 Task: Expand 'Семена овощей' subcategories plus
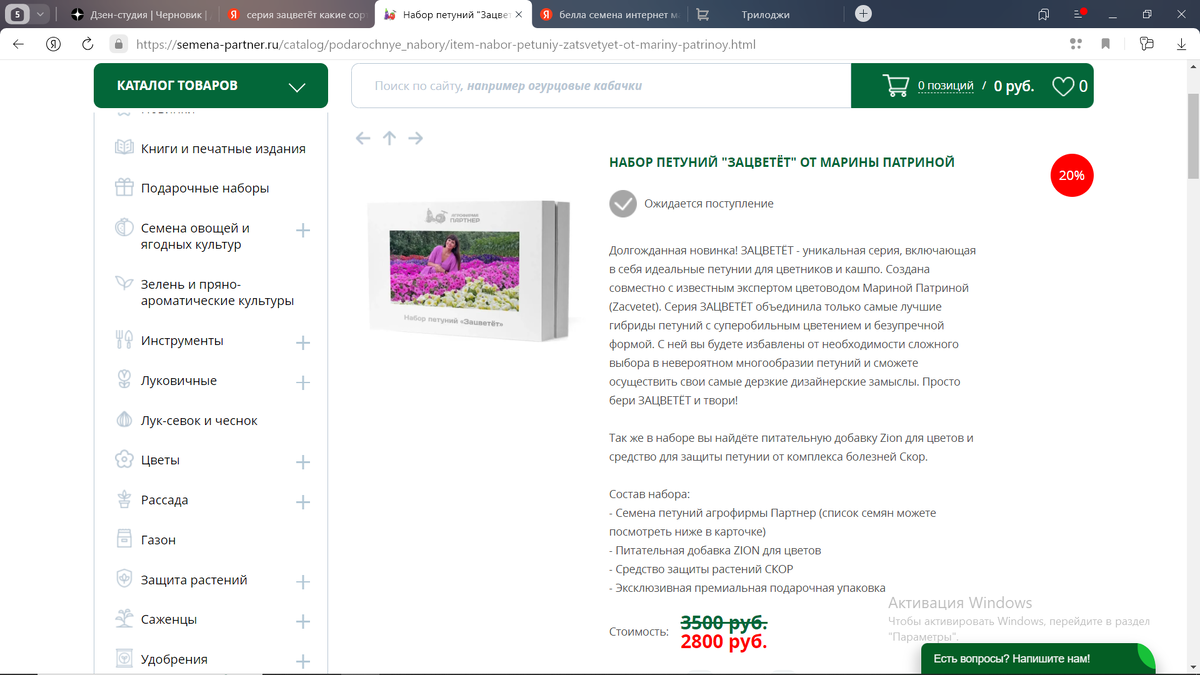click(x=303, y=231)
